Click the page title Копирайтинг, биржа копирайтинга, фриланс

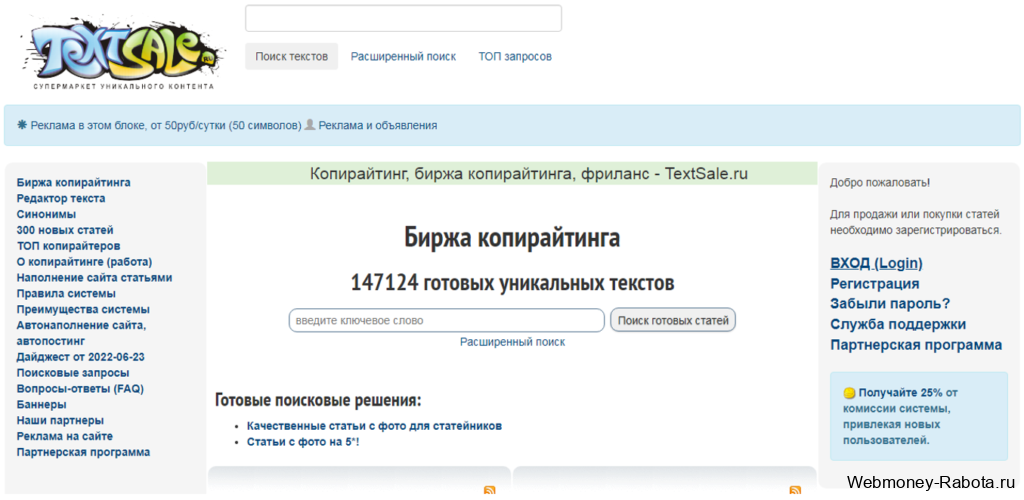pyautogui.click(x=529, y=174)
